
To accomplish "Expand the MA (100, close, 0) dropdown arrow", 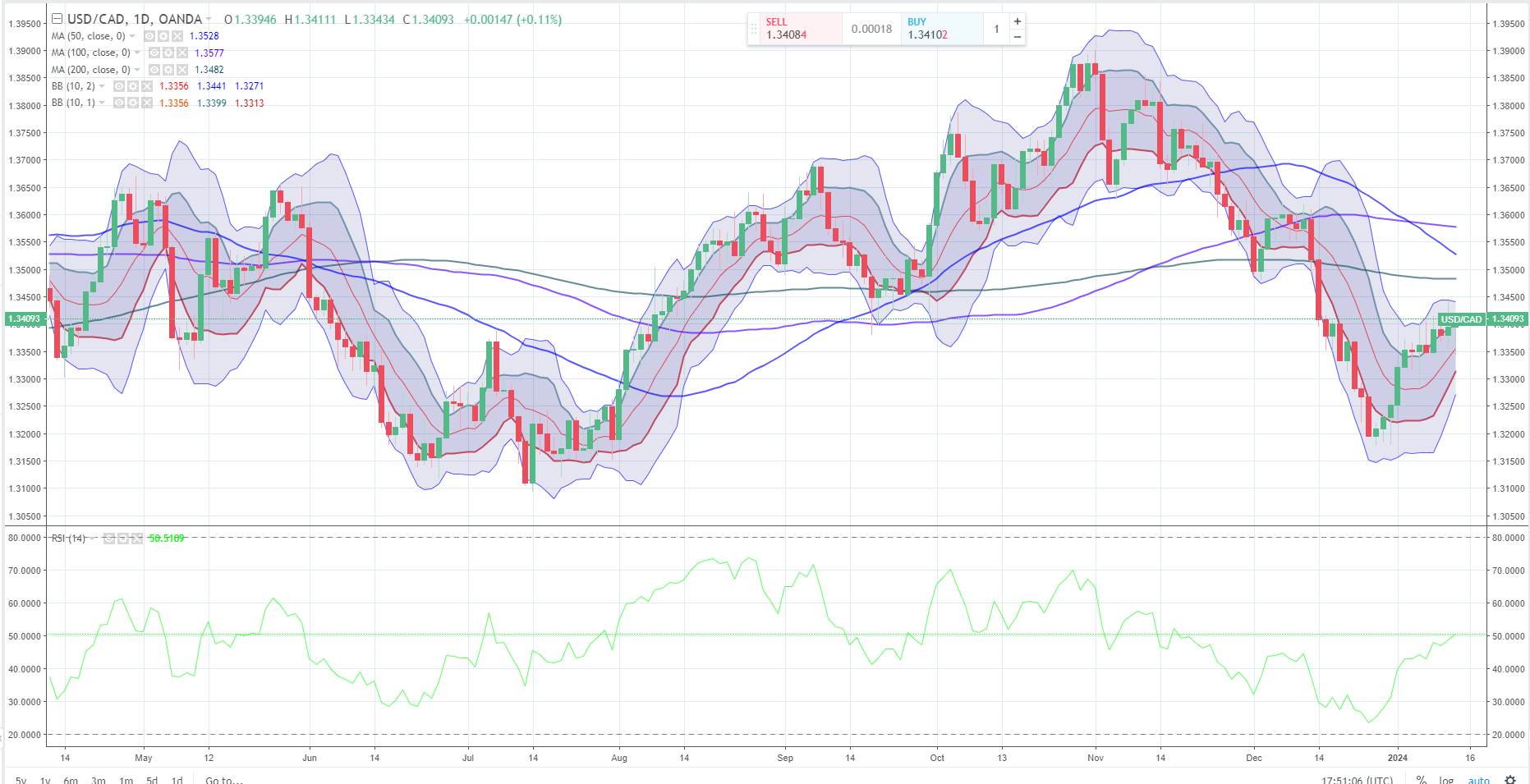I will point(137,53).
